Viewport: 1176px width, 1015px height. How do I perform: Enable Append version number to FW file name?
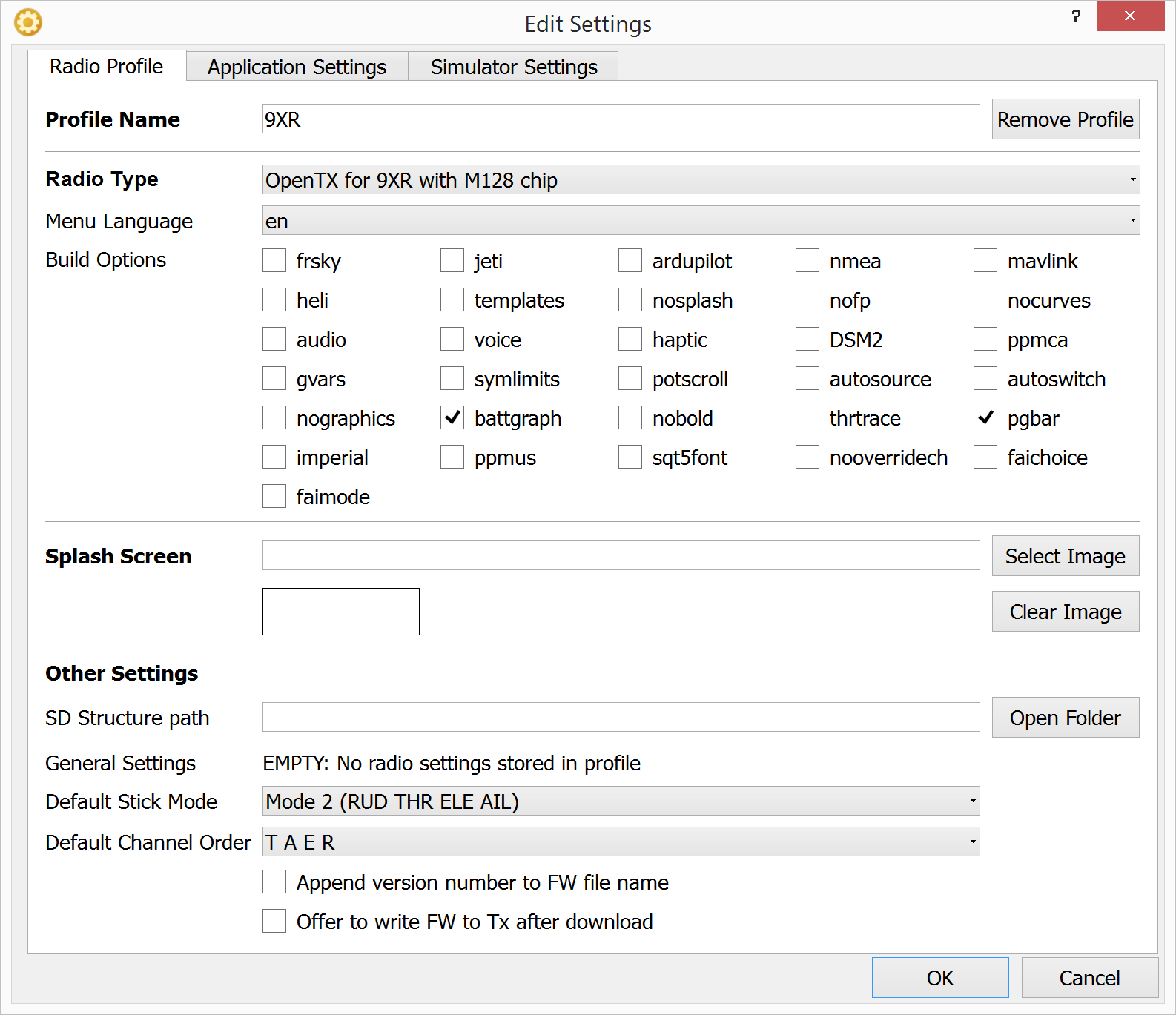[x=274, y=882]
